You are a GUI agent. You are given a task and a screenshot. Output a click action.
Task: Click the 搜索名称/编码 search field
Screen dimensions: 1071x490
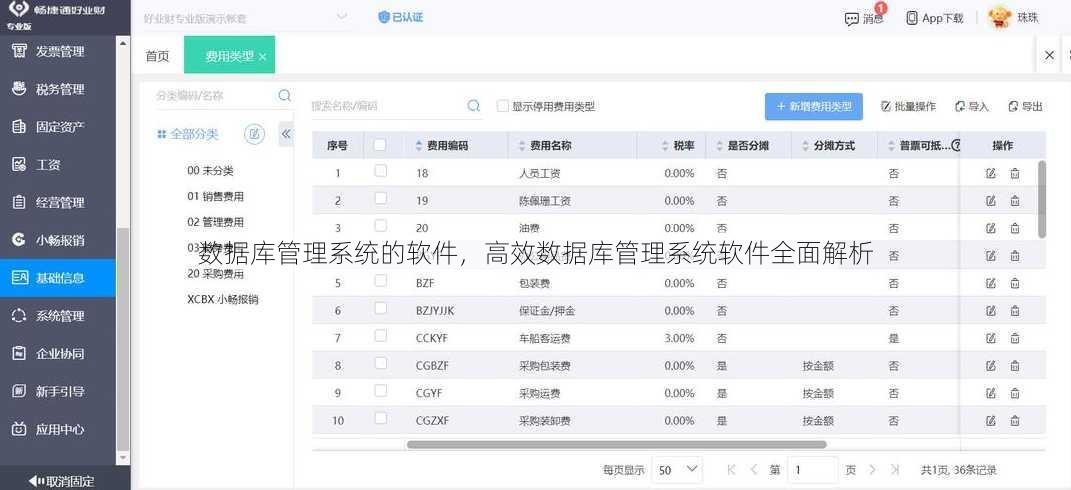[x=387, y=106]
